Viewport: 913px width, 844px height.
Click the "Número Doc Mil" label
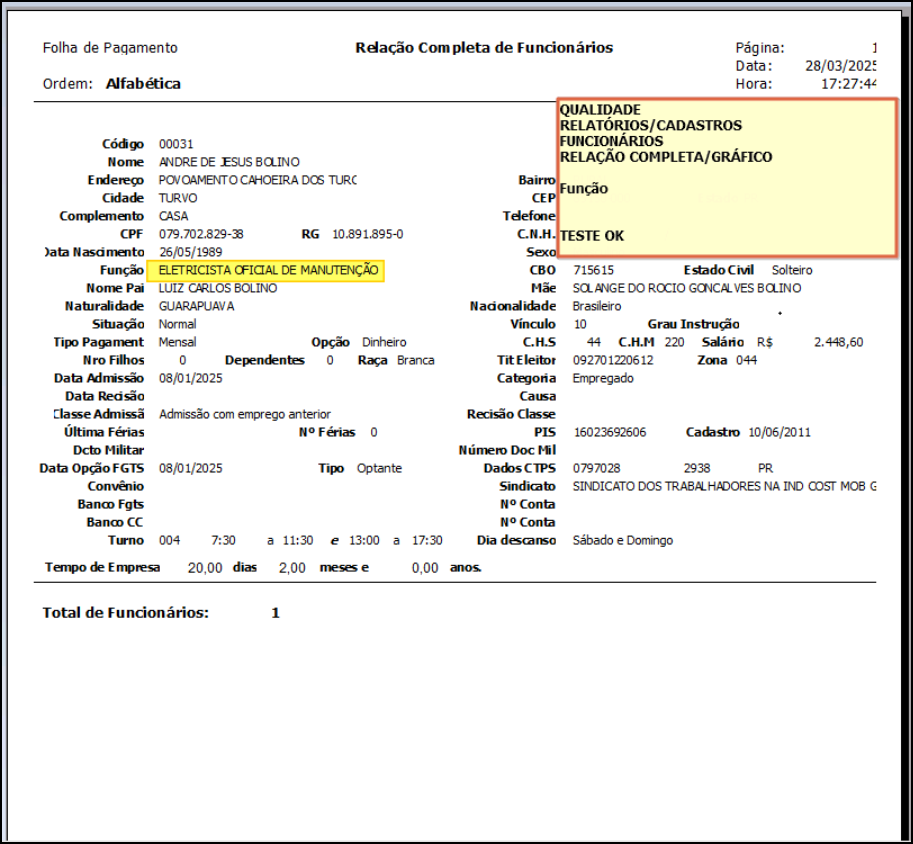point(507,450)
